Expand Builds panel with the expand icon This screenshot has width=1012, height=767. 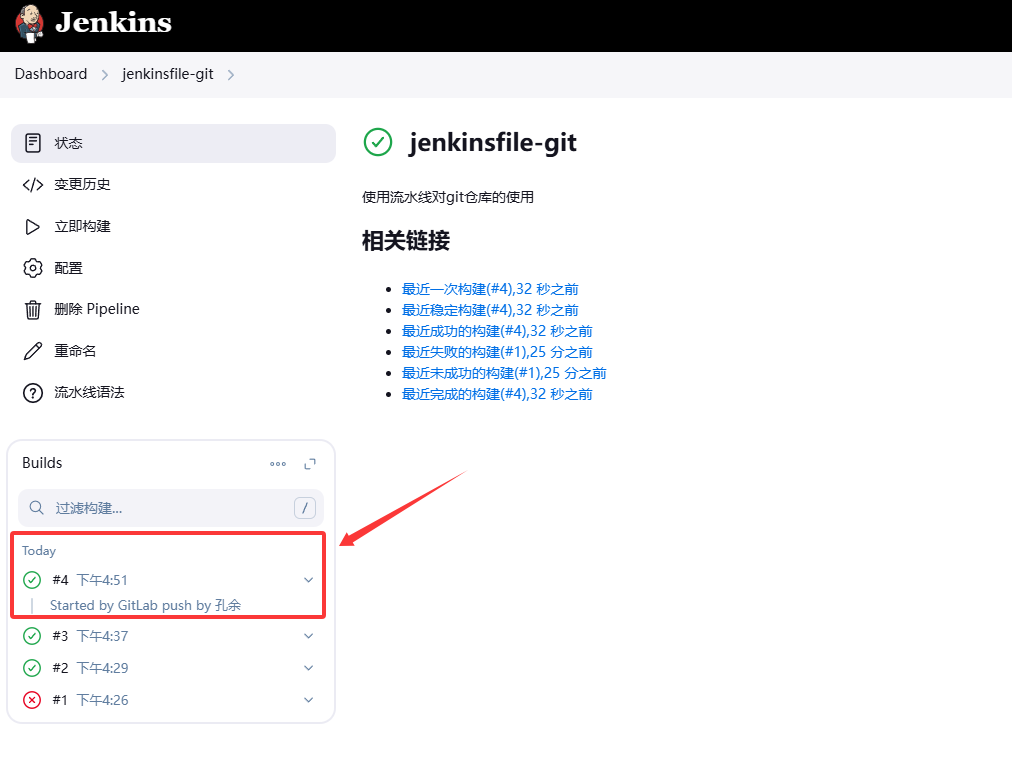point(310,464)
